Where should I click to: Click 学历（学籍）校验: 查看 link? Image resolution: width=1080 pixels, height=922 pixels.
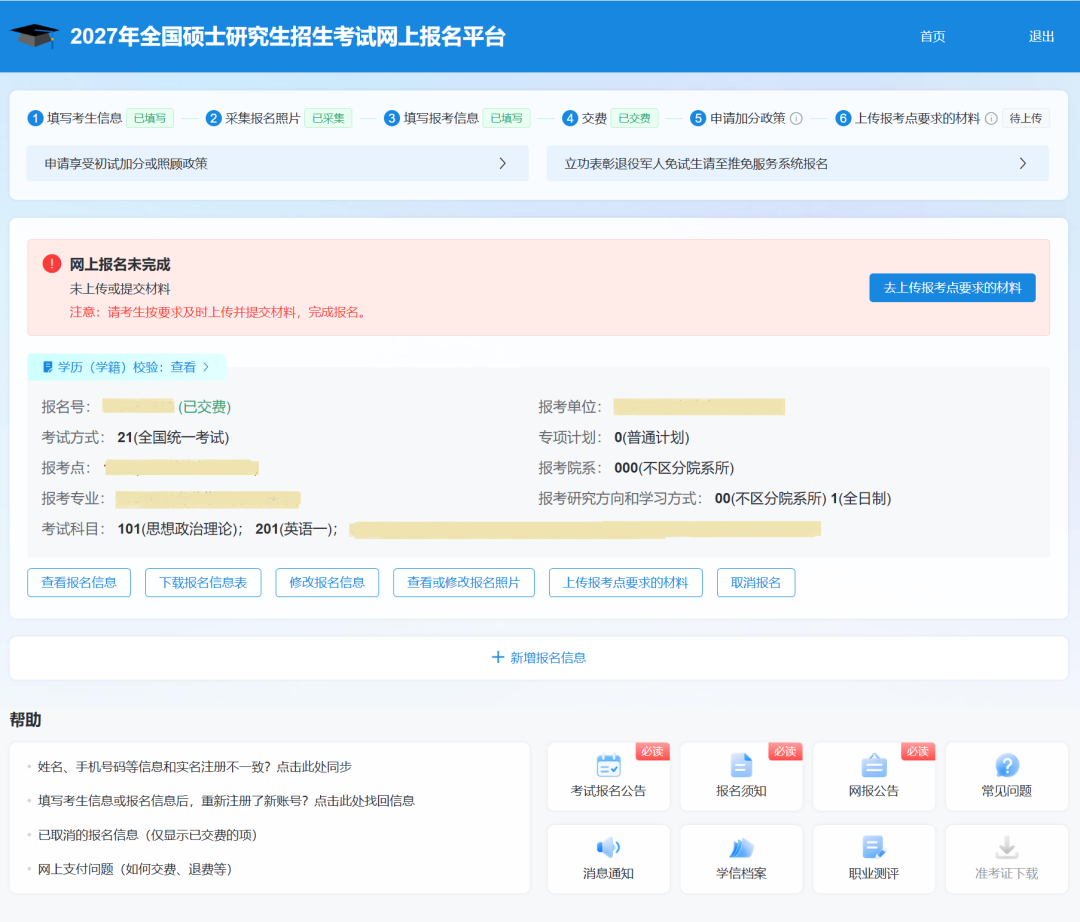click(127, 367)
